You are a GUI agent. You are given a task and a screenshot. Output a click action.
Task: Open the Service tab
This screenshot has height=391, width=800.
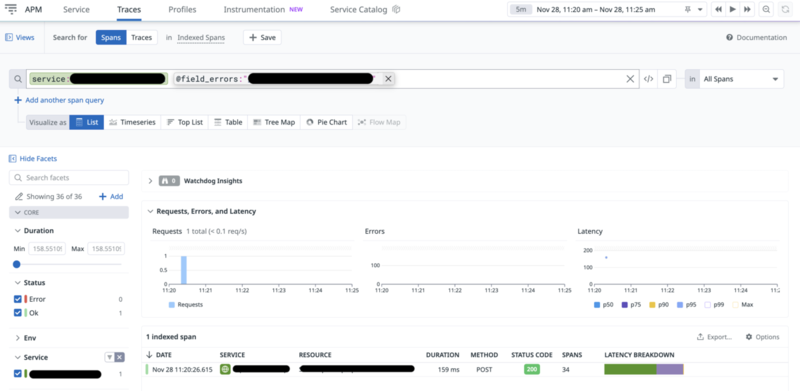point(76,10)
